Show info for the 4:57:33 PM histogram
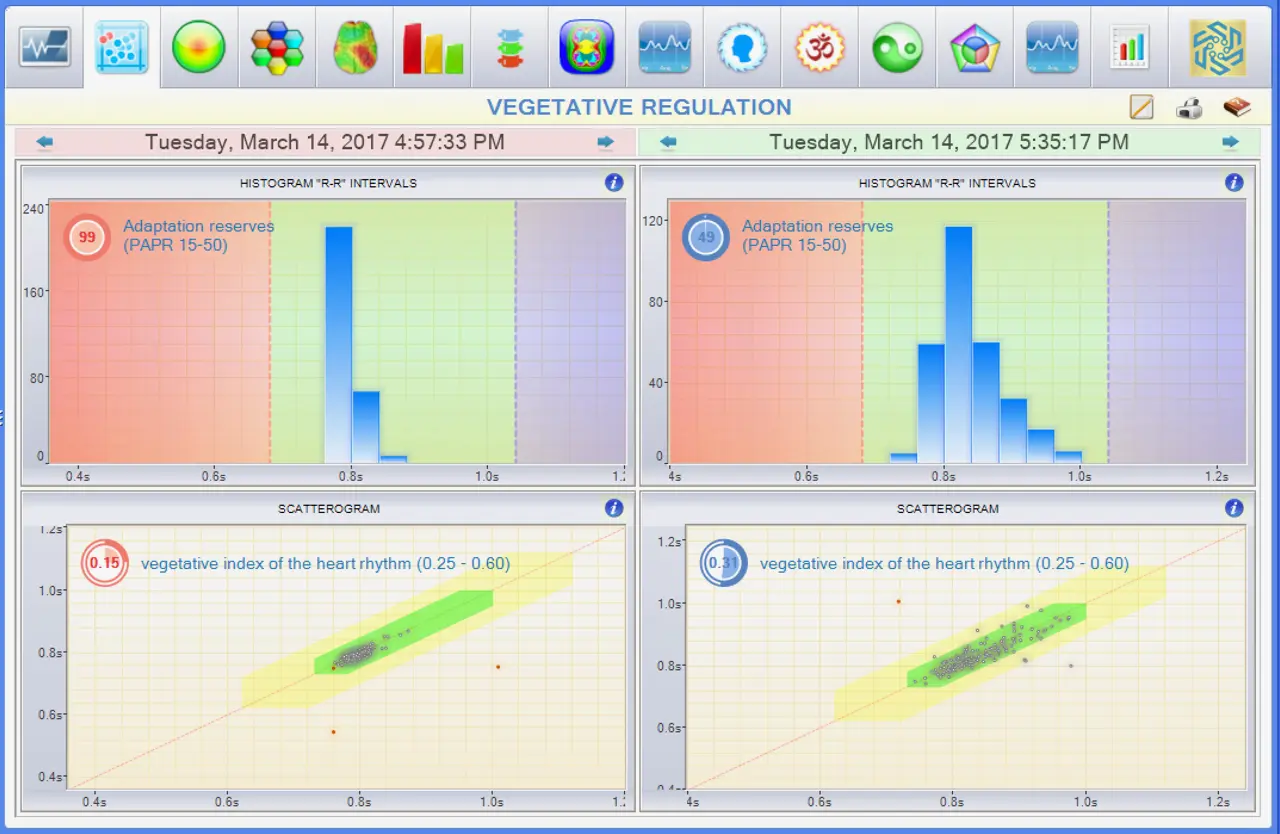This screenshot has width=1280, height=834. pyautogui.click(x=614, y=182)
